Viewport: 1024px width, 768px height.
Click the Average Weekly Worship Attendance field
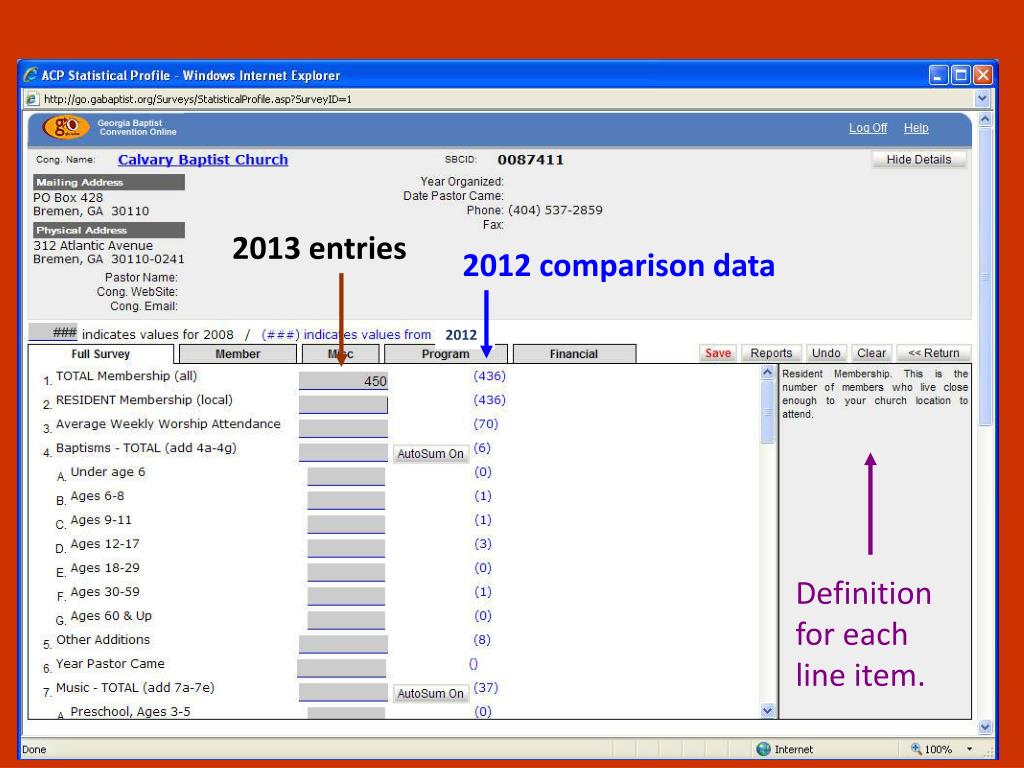pyautogui.click(x=344, y=429)
